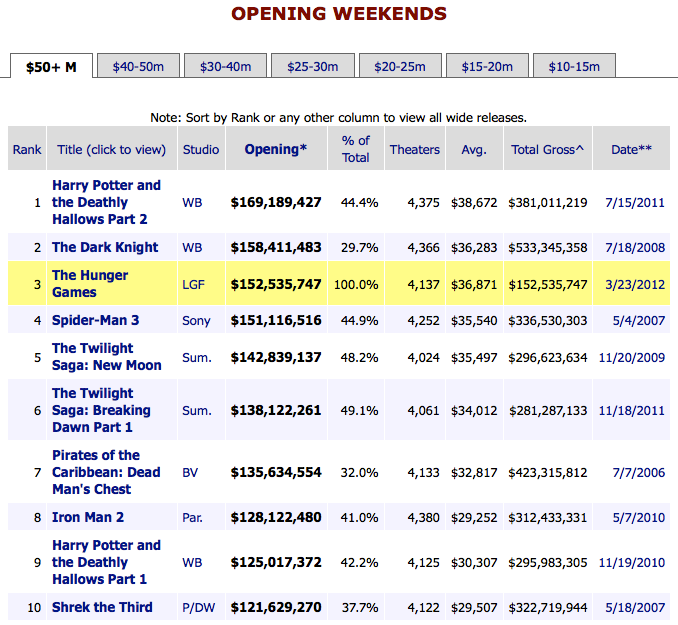The image size is (678, 625).
Task: Open the $10-15m tab
Action: tap(574, 67)
